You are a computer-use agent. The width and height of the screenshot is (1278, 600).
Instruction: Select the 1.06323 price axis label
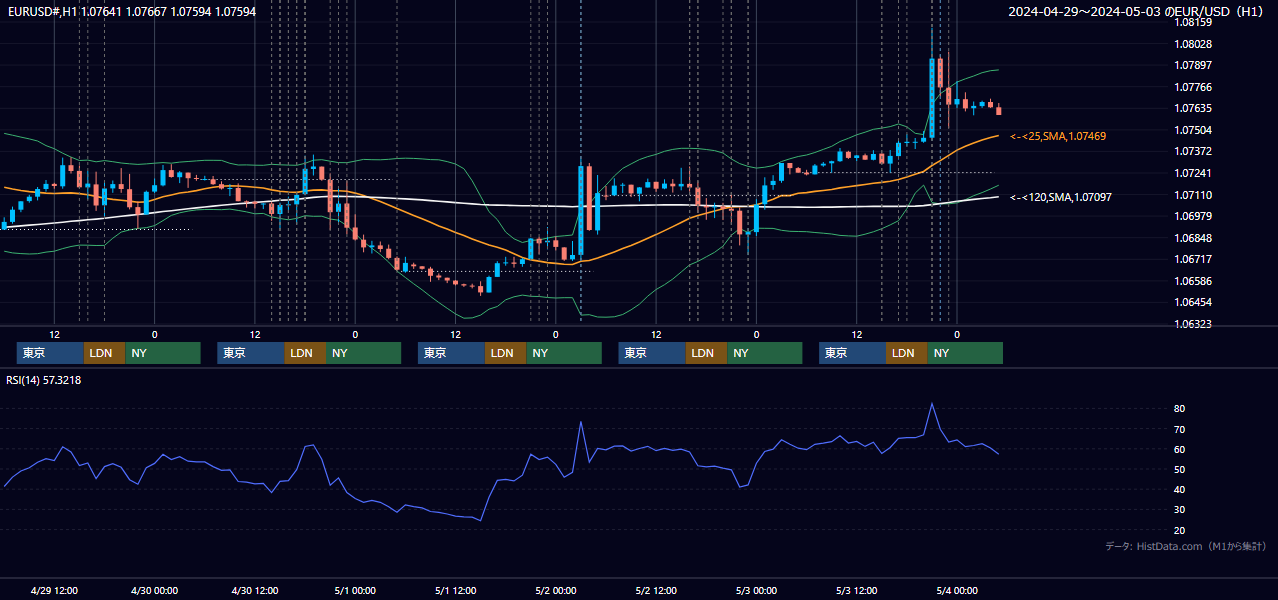[1193, 324]
